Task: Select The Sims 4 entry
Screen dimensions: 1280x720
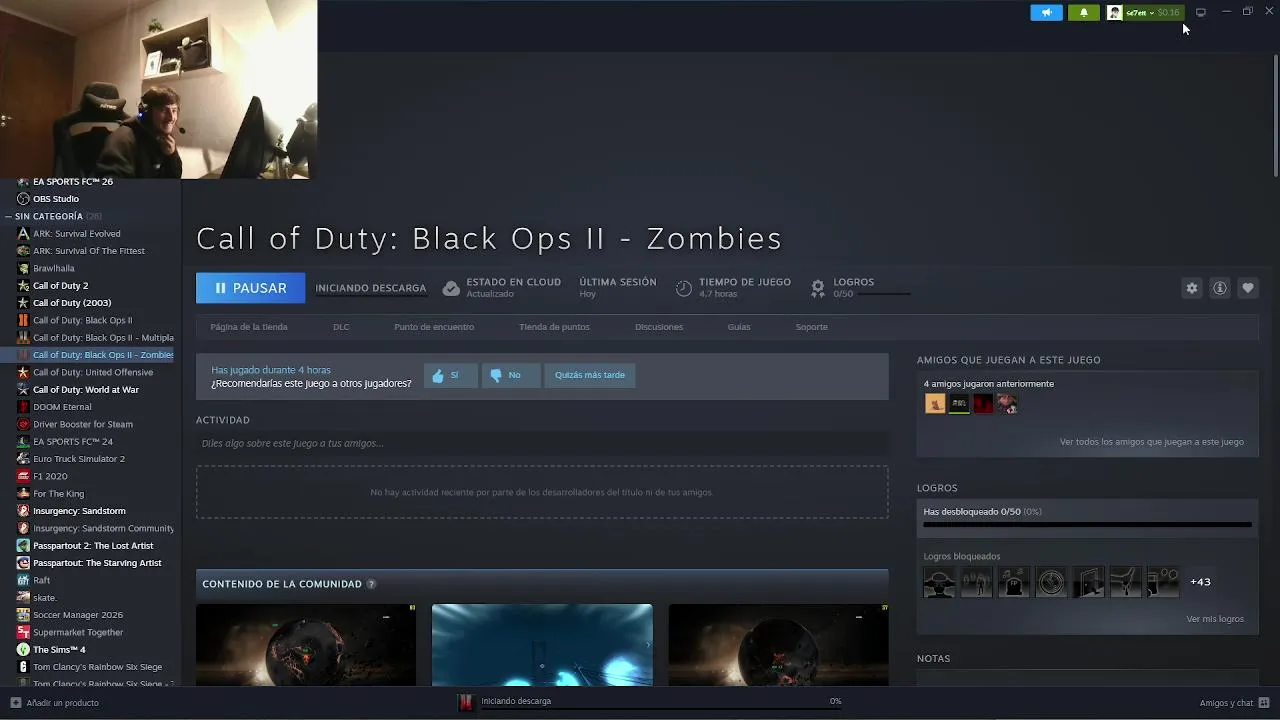Action: (x=59, y=650)
